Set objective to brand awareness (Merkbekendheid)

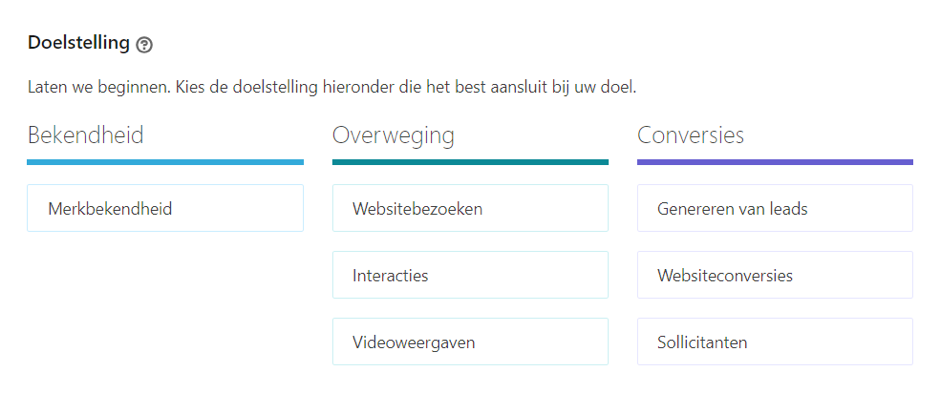pyautogui.click(x=165, y=208)
